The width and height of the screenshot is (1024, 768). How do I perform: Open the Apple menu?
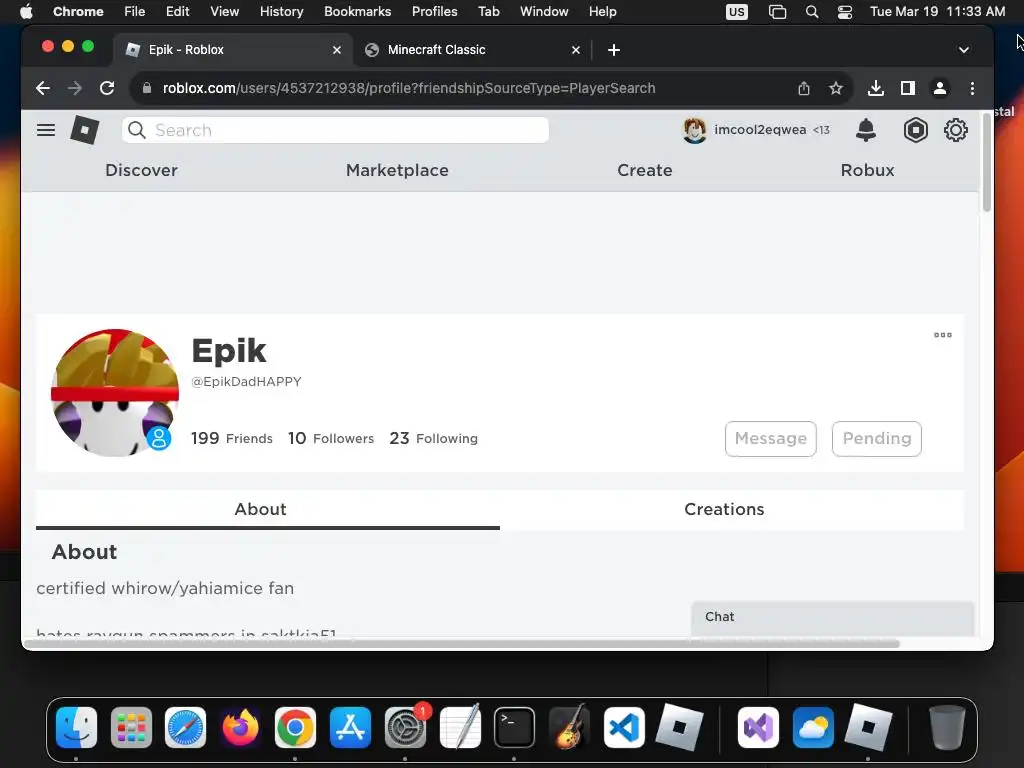(x=26, y=12)
